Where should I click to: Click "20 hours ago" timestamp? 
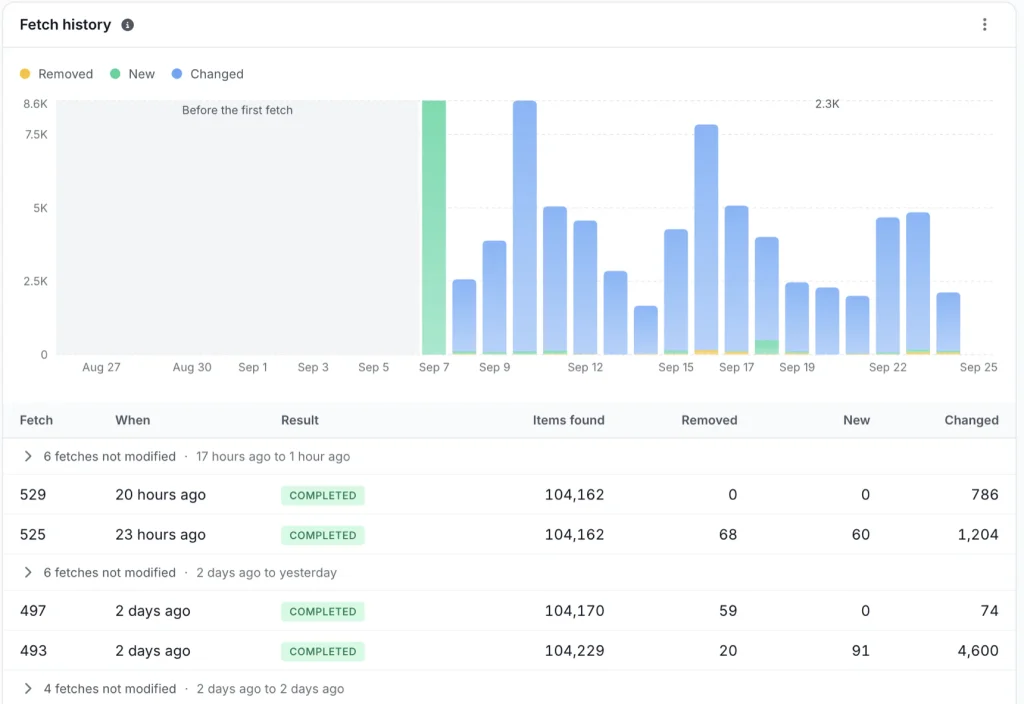point(161,494)
